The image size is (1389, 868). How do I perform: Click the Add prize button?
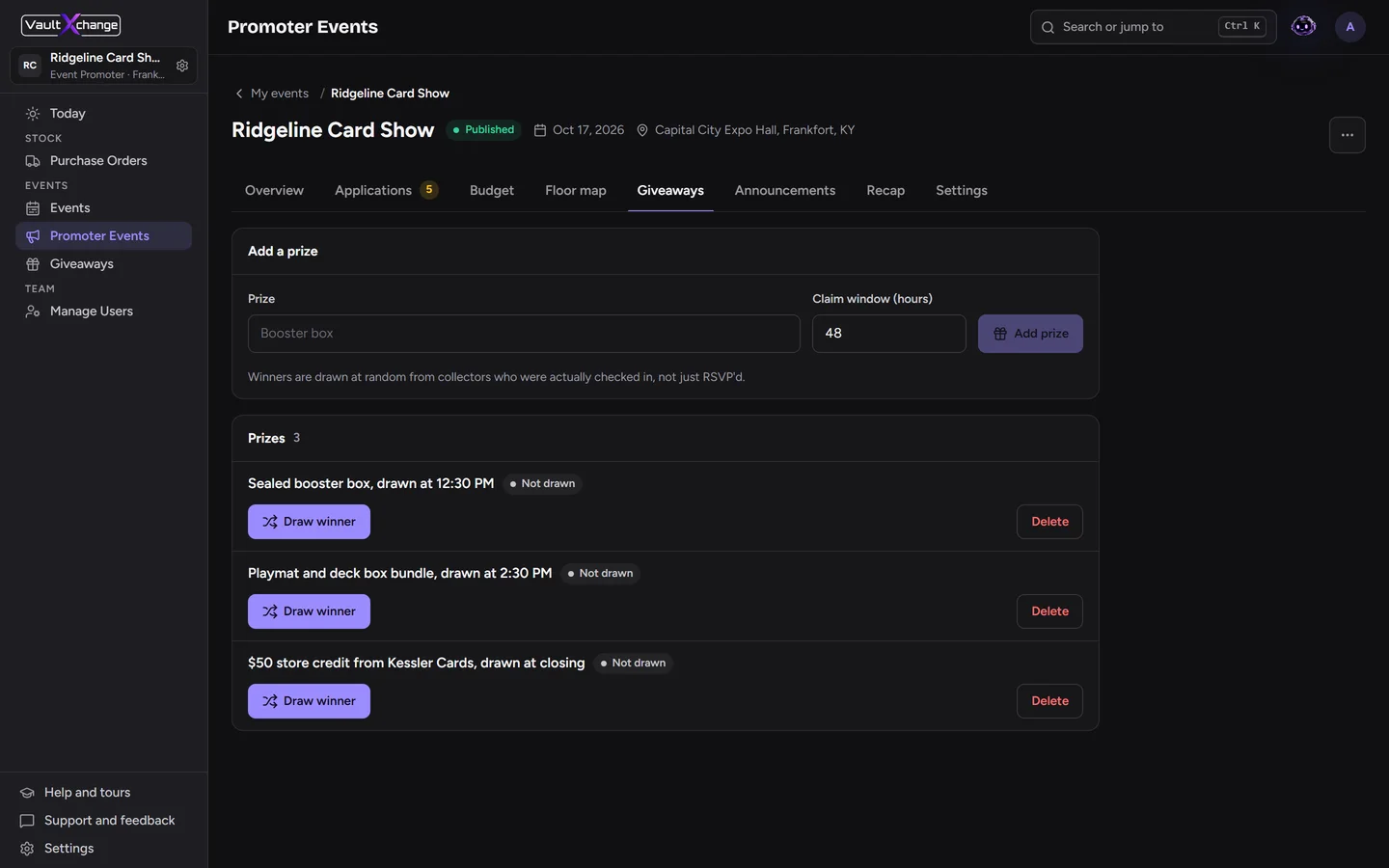point(1030,334)
